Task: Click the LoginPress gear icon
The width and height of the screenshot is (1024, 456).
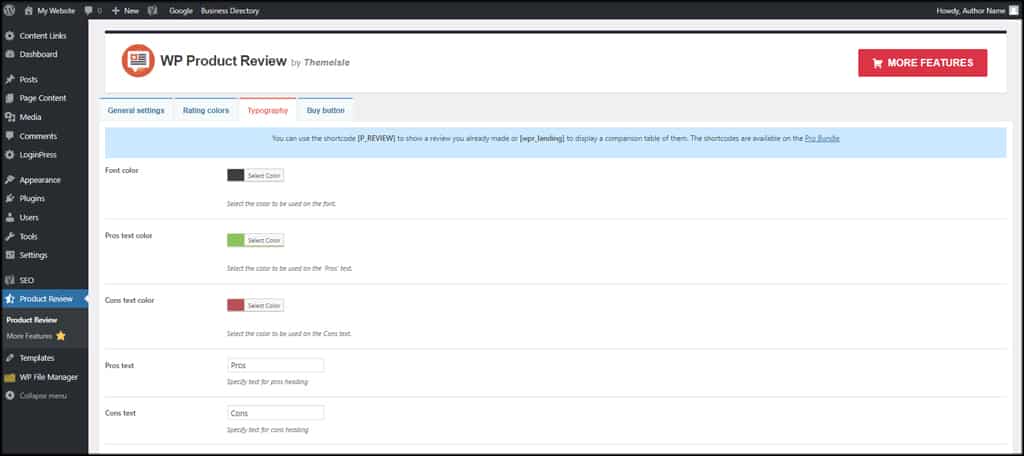Action: pos(10,155)
